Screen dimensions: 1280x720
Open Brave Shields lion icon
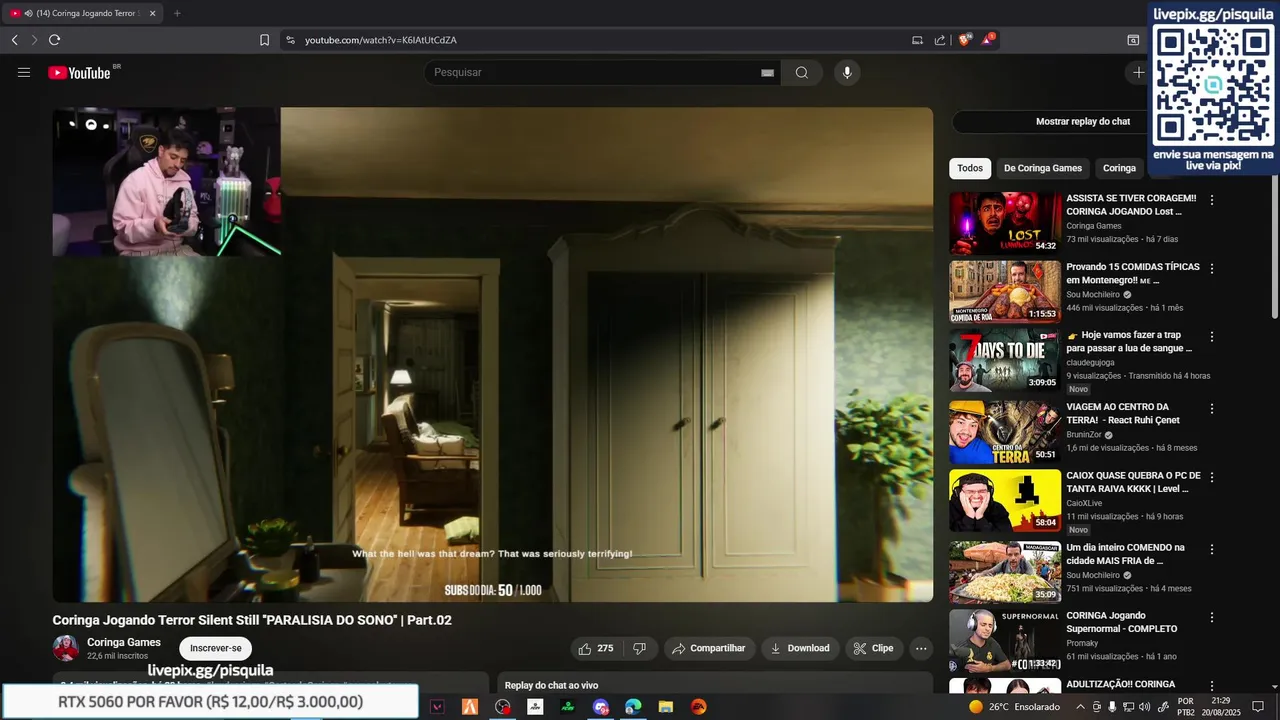[965, 40]
